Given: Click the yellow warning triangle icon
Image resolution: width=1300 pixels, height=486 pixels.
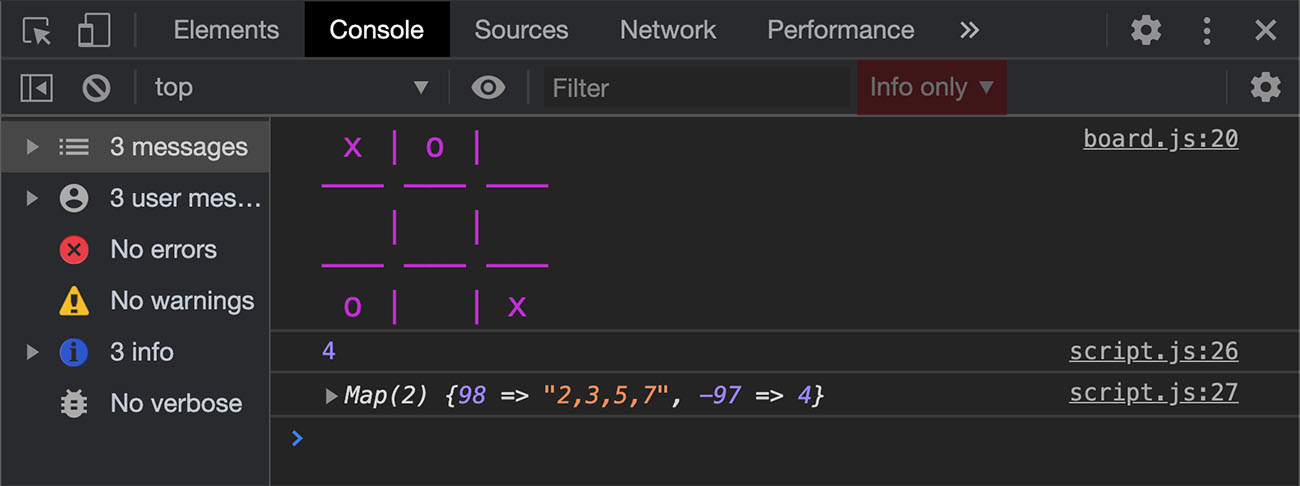Looking at the screenshot, I should point(74,300).
